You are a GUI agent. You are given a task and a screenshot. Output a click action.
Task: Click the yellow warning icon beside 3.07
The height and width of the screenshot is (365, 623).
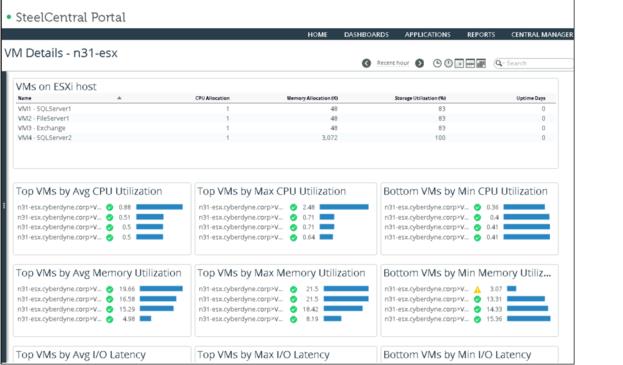[478, 290]
